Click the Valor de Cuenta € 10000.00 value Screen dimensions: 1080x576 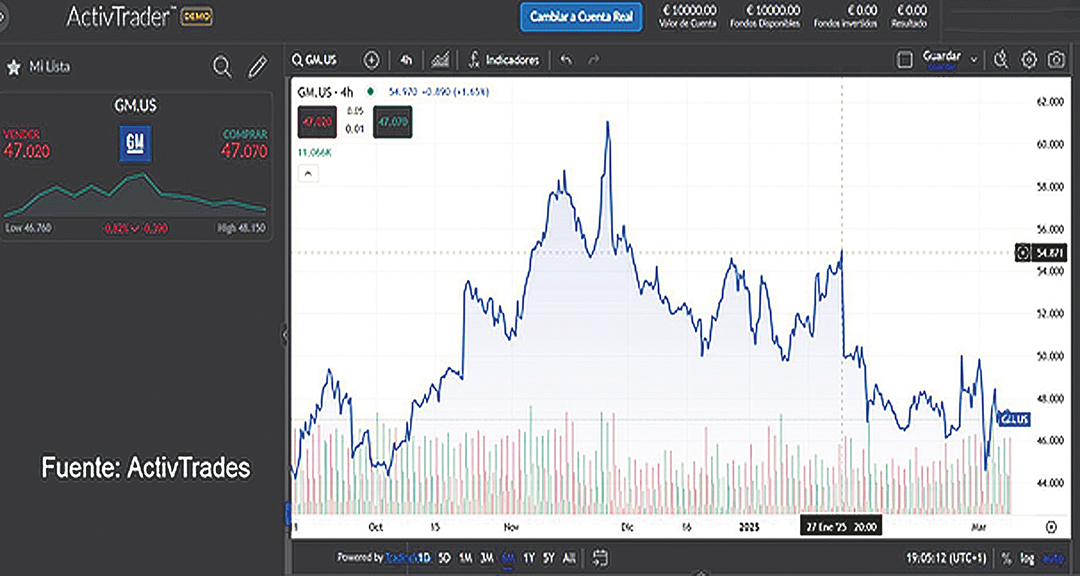(x=689, y=10)
